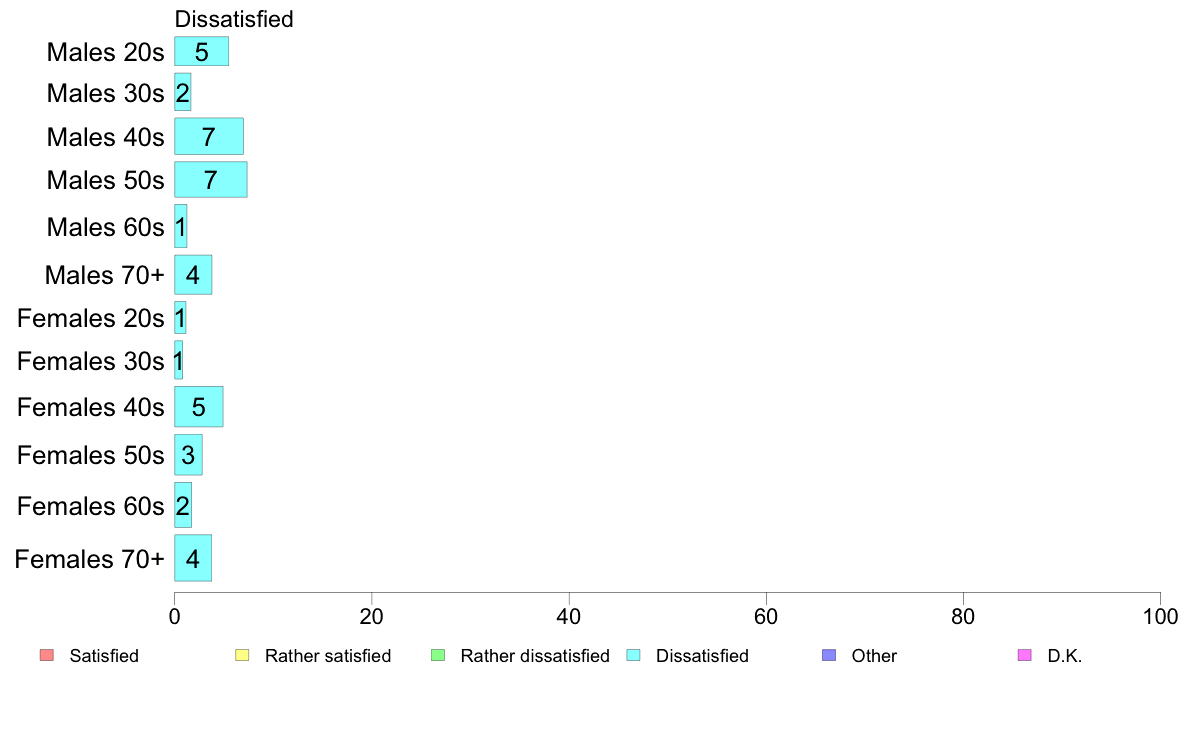Click the Females 70+ bar
Image resolution: width=1188 pixels, height=736 pixels.
[x=193, y=559]
